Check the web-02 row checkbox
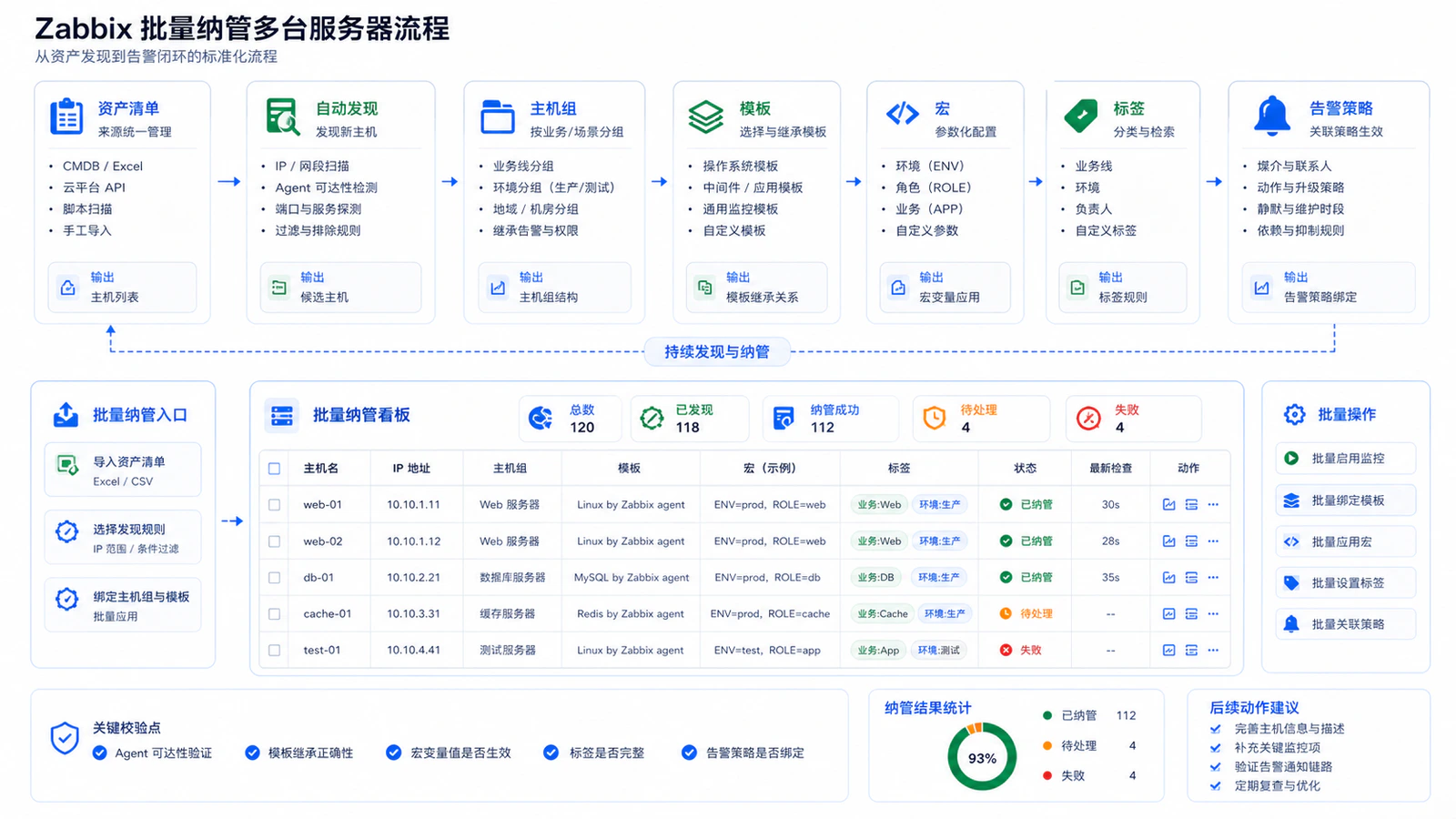The height and width of the screenshot is (819, 1456). (x=274, y=541)
